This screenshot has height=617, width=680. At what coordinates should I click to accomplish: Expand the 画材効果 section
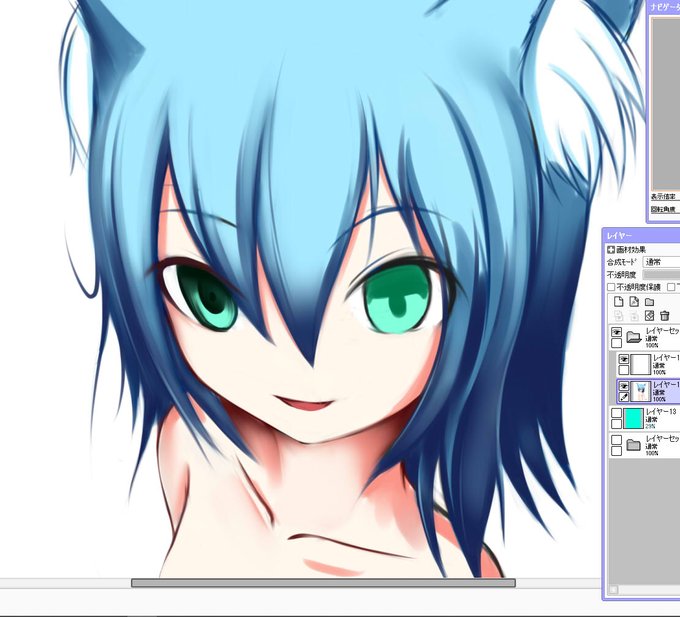pos(611,249)
